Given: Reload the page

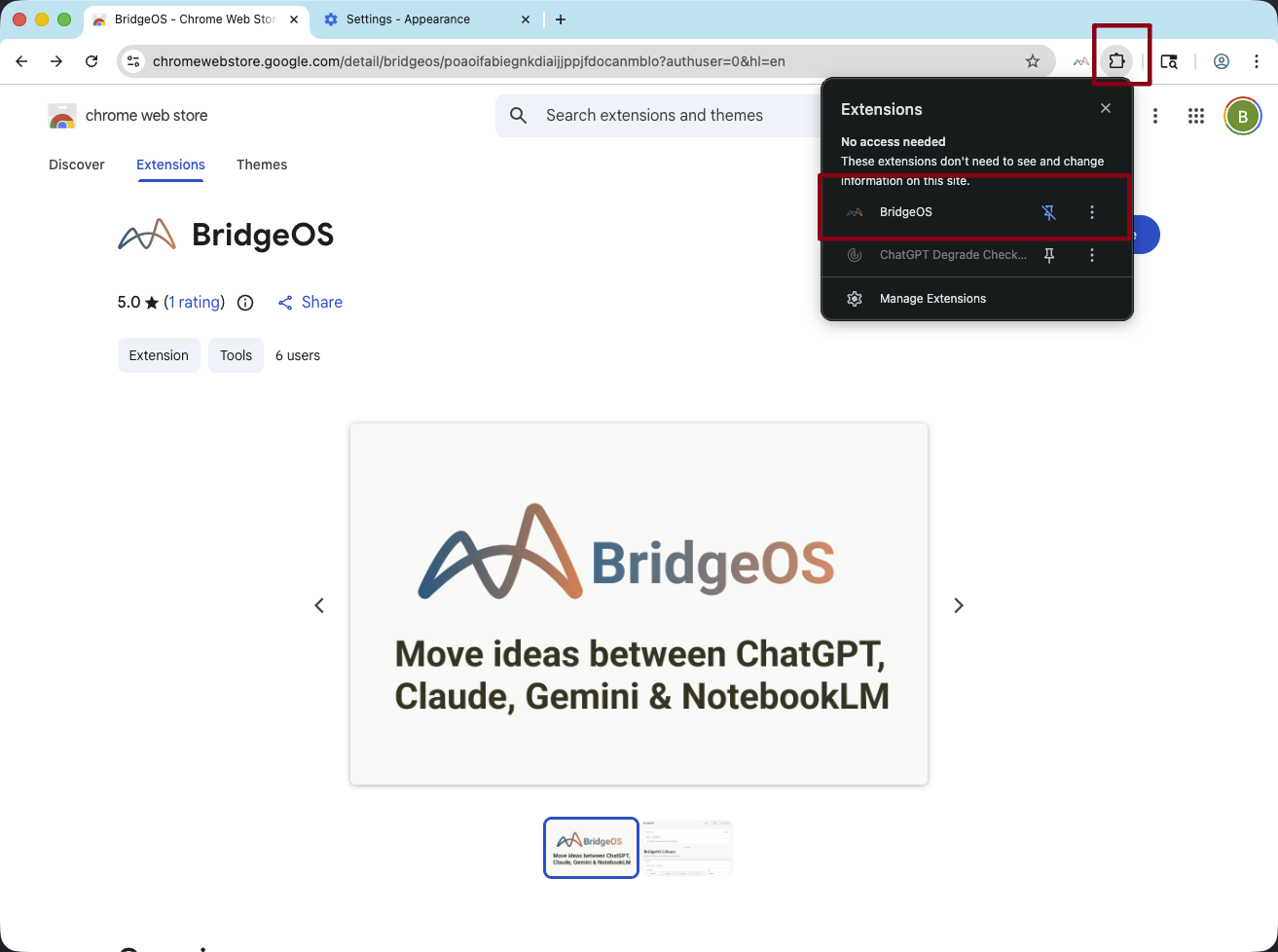Looking at the screenshot, I should coord(91,61).
